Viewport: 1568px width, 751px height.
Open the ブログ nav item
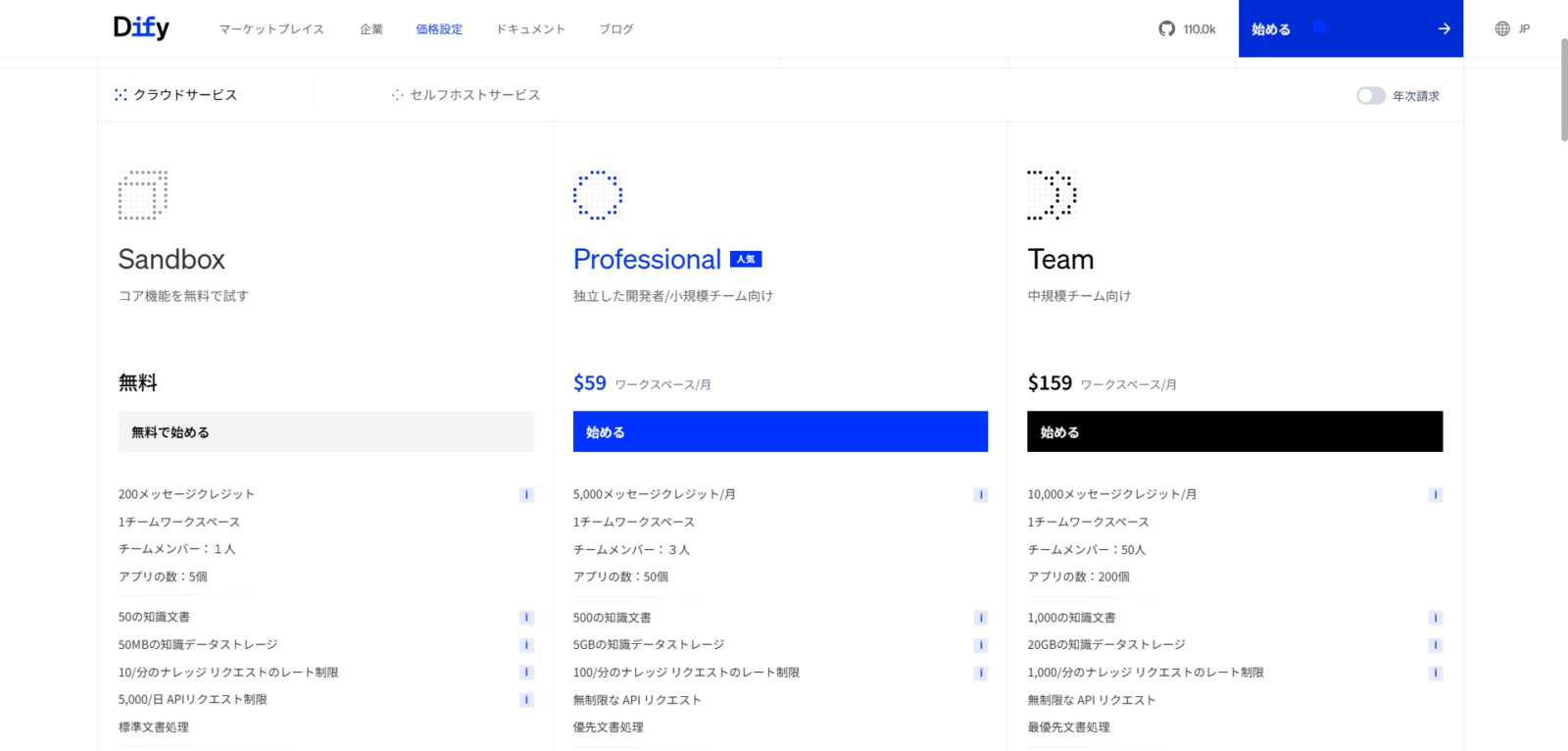click(x=616, y=29)
